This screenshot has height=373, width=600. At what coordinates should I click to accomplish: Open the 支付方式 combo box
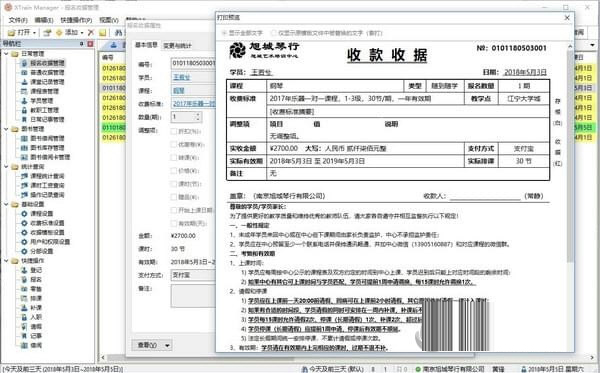click(x=194, y=275)
